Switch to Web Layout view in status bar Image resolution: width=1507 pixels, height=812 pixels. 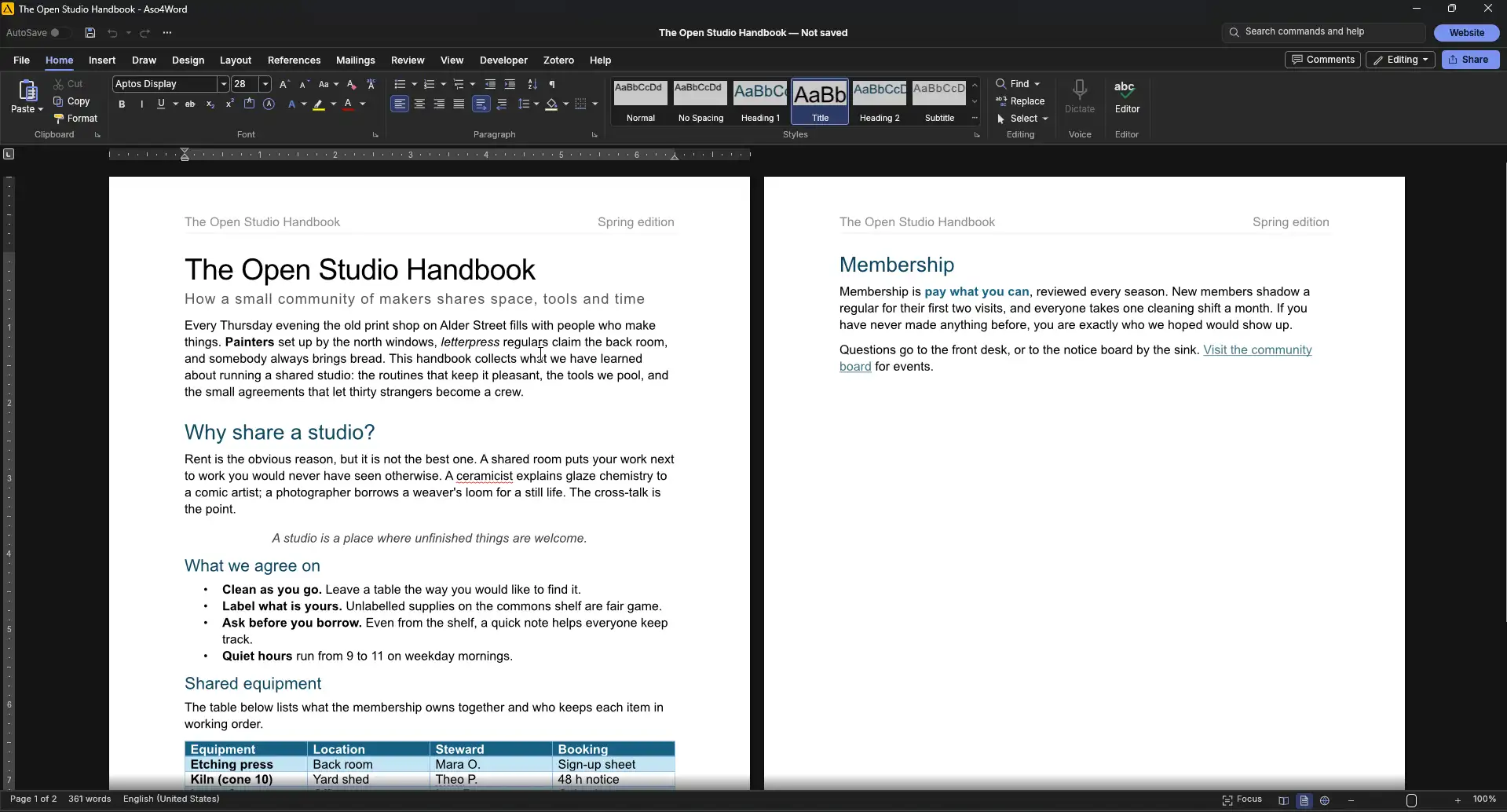pos(1325,800)
